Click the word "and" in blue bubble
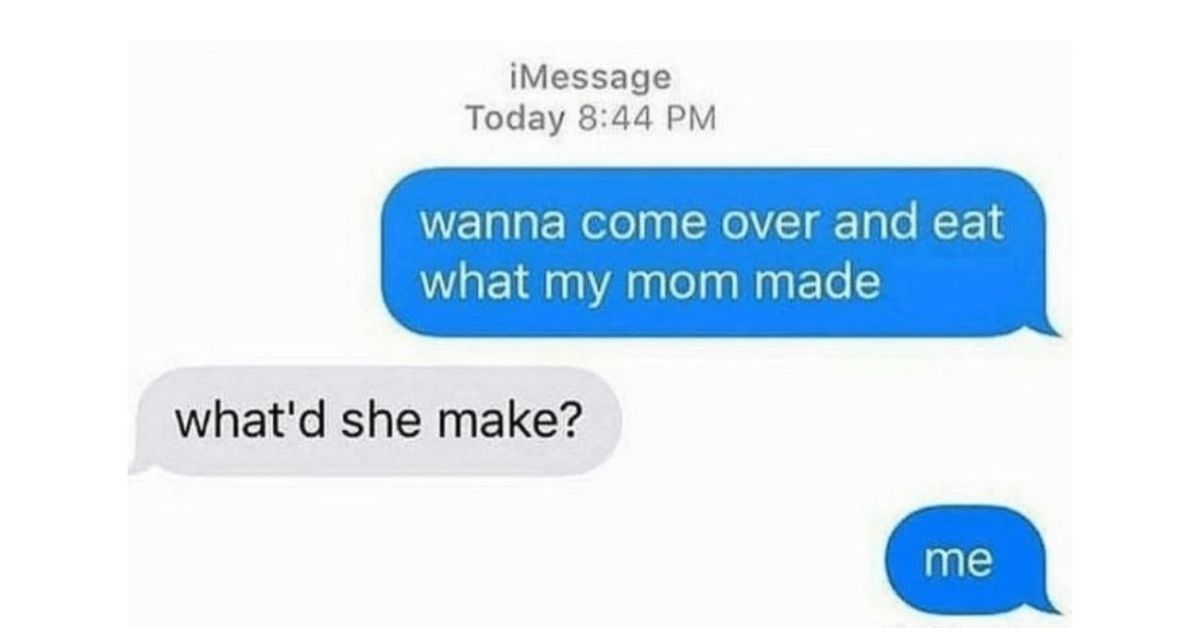This screenshot has width=1200, height=628. point(876,222)
